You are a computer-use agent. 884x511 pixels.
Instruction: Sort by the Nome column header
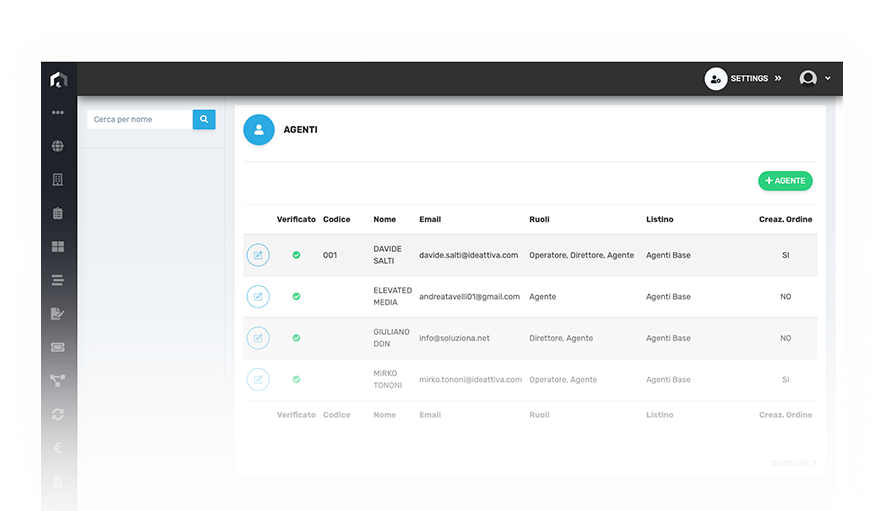(x=384, y=219)
